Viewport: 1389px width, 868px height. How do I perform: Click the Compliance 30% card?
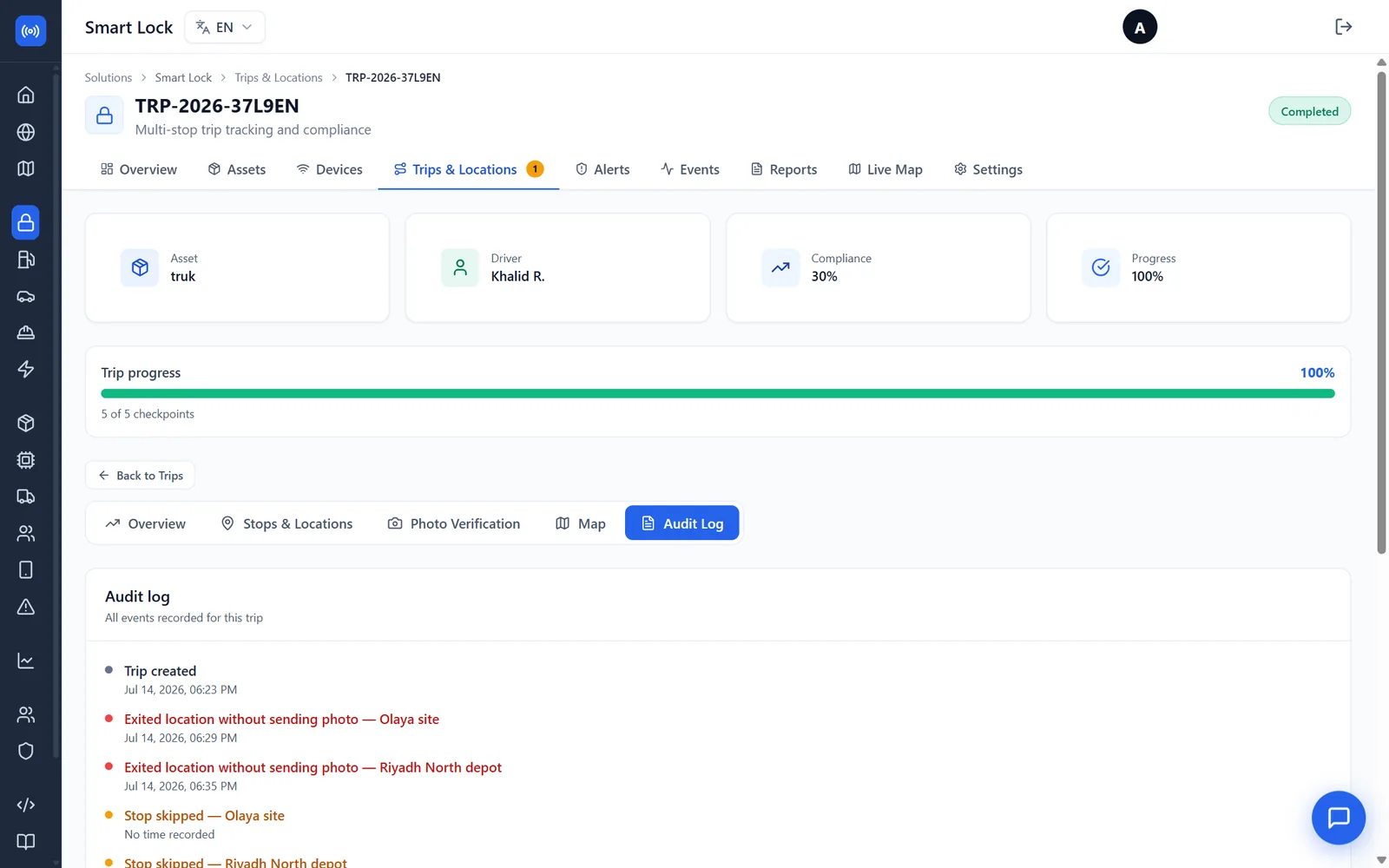tap(879, 268)
